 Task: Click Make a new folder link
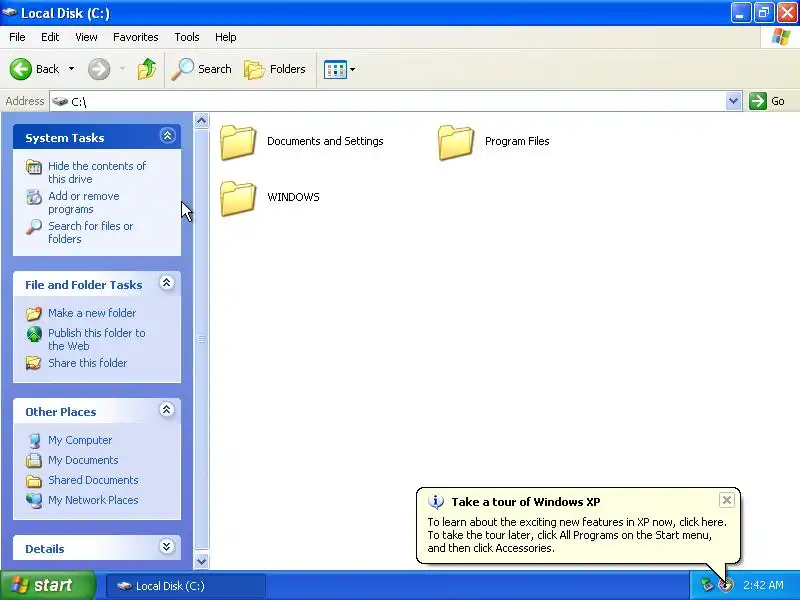point(92,313)
